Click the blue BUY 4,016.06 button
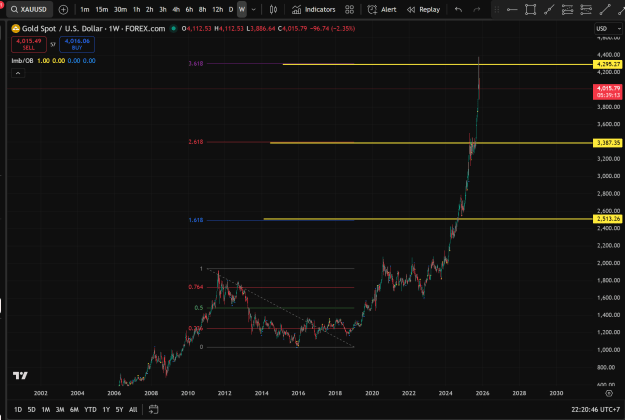This screenshot has width=625, height=420. coord(77,44)
